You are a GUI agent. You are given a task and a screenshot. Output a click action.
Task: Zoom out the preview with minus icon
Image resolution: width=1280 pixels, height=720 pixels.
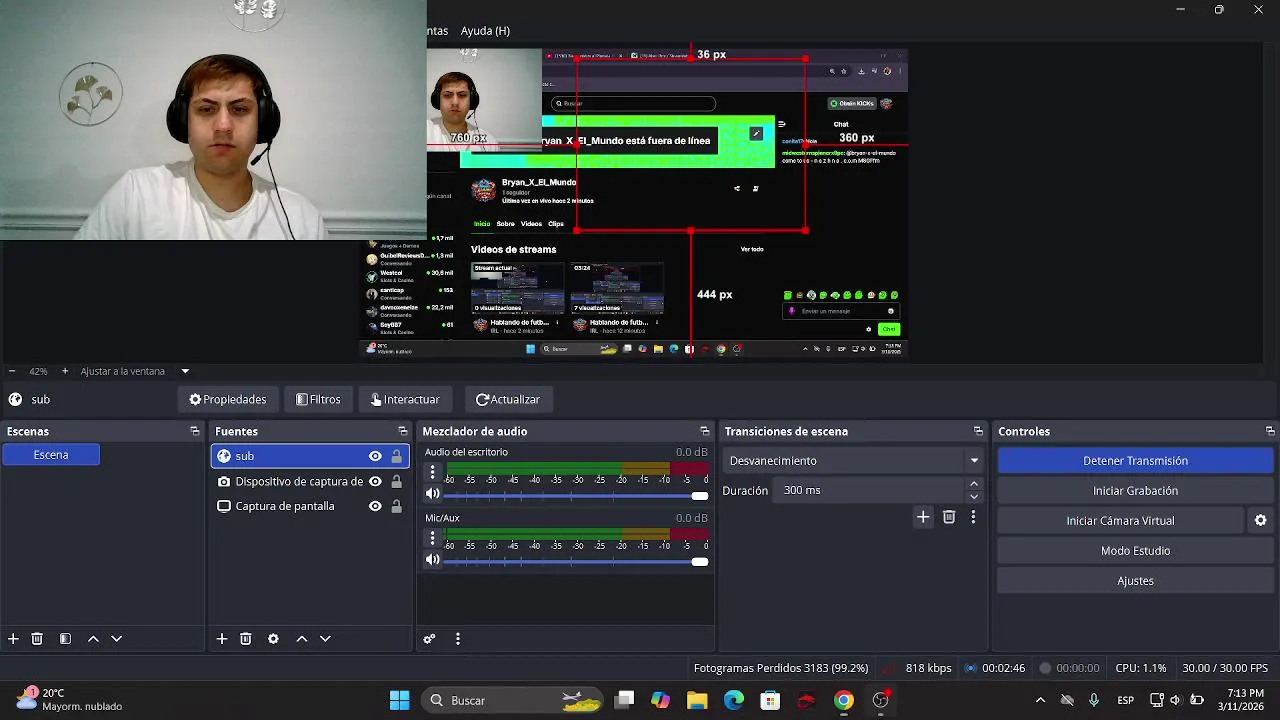click(x=12, y=371)
